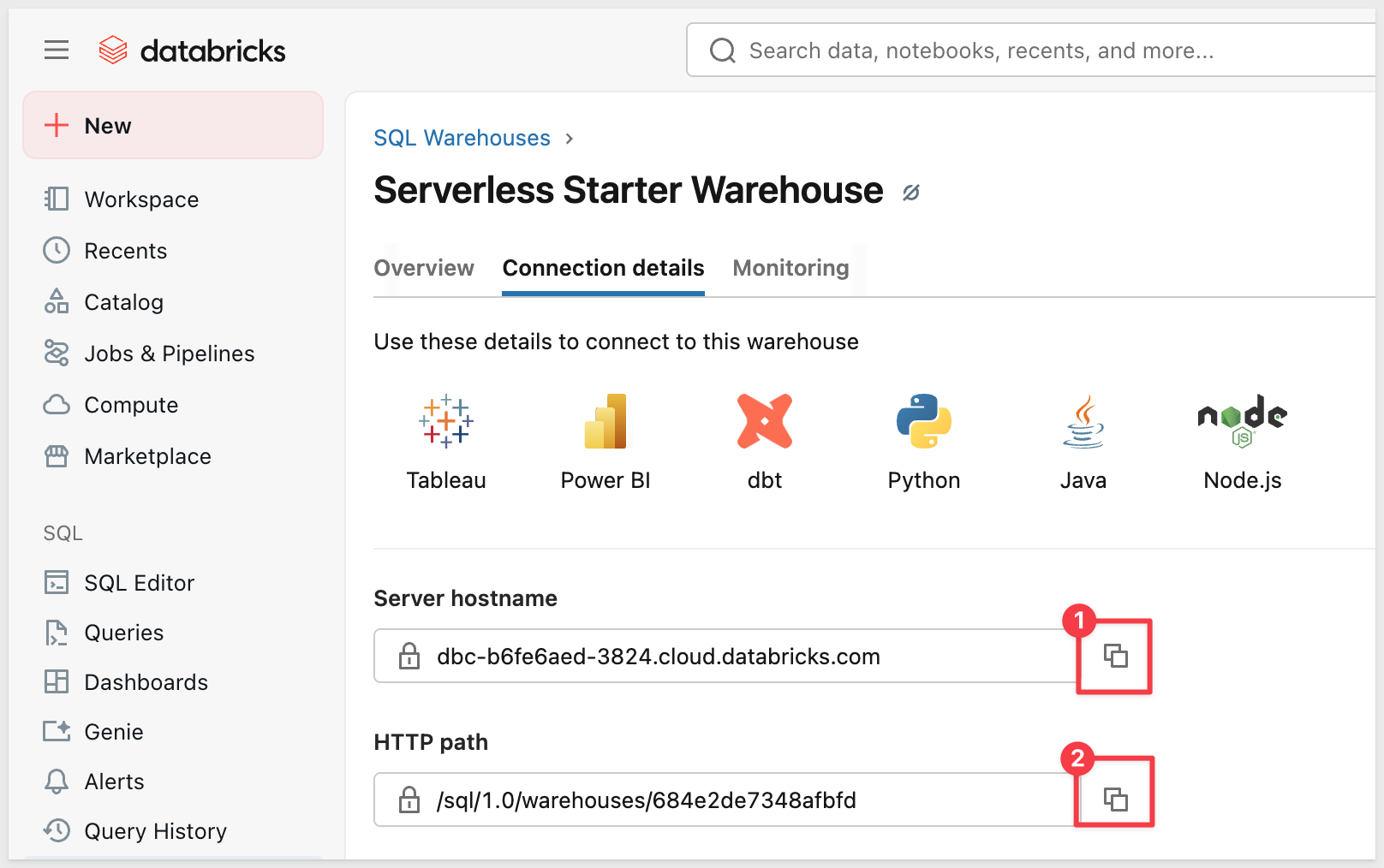
Task: Switch to the Overview tab
Action: point(424,268)
